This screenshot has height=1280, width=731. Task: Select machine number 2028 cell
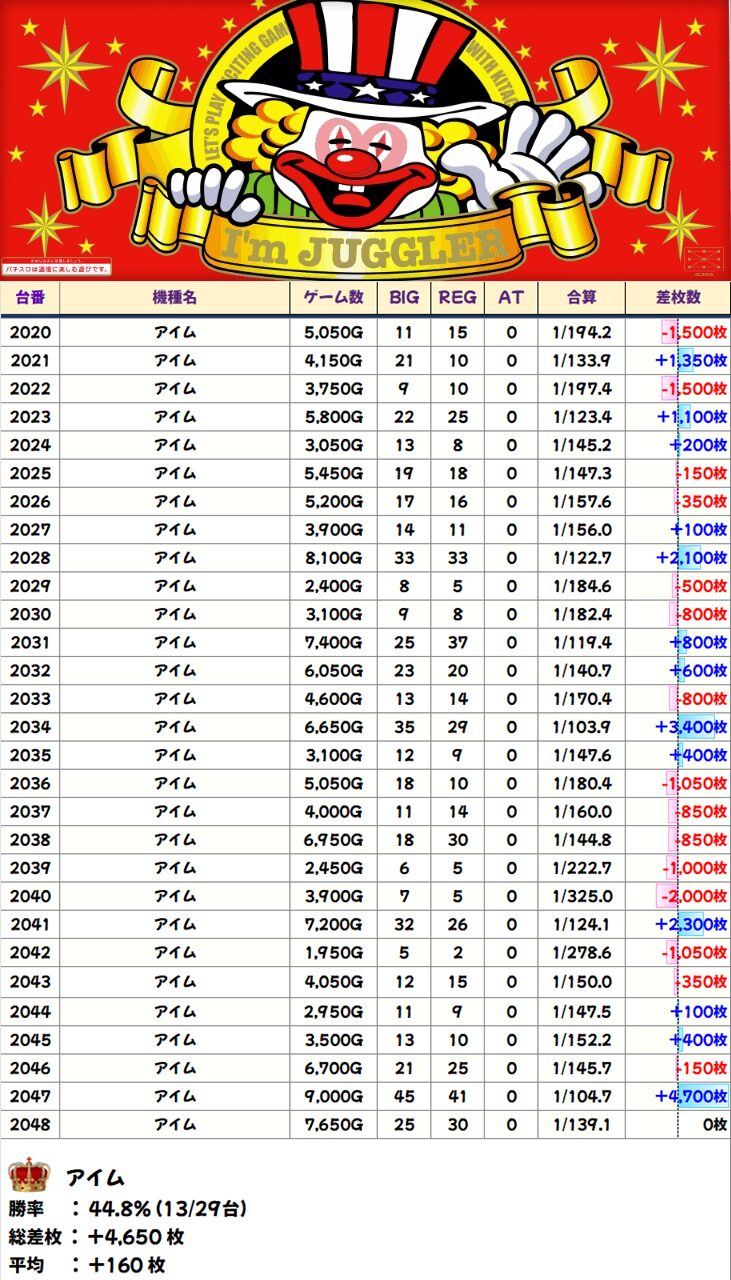(x=30, y=558)
